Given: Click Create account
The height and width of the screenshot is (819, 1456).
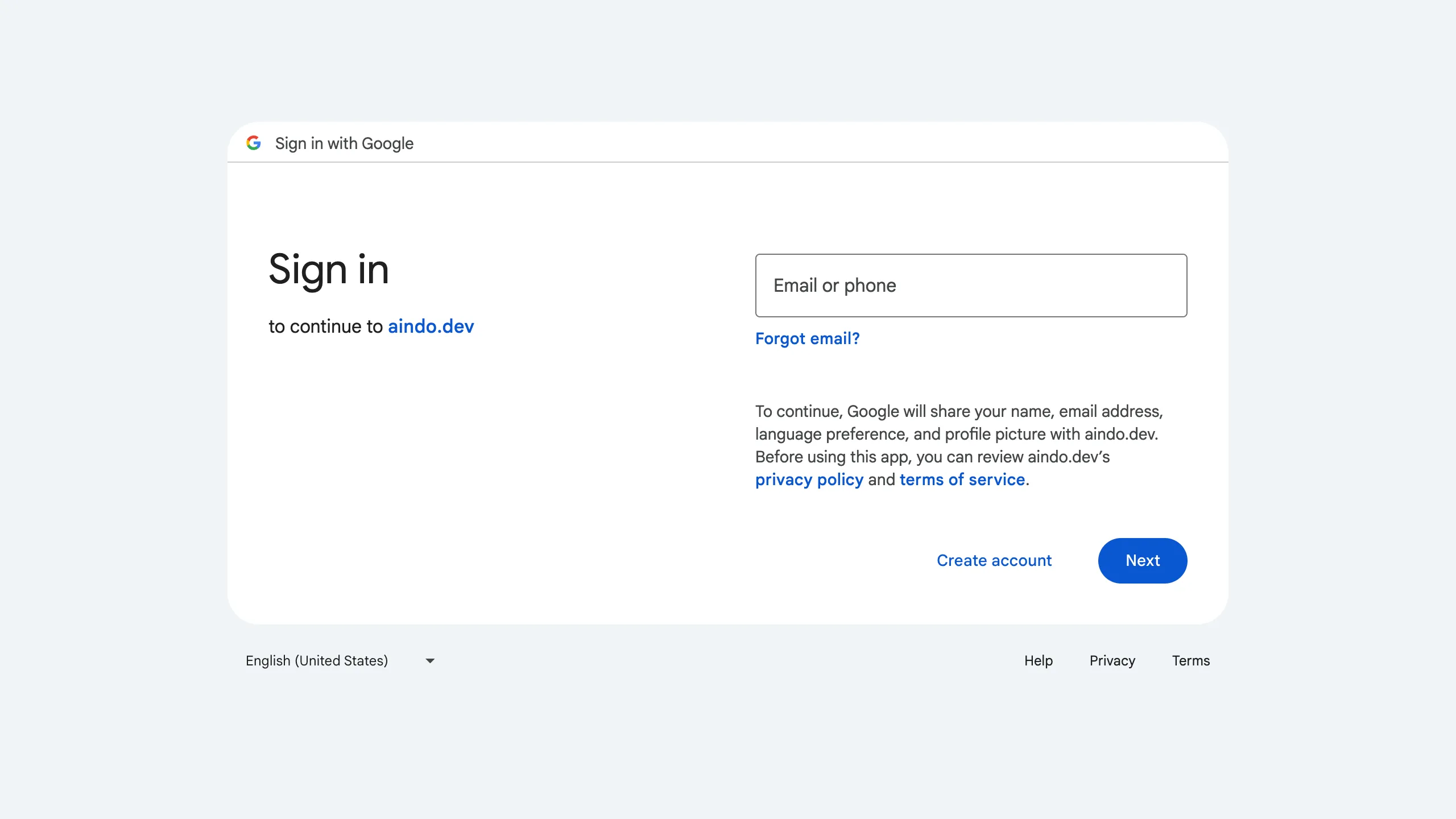Looking at the screenshot, I should 994,560.
